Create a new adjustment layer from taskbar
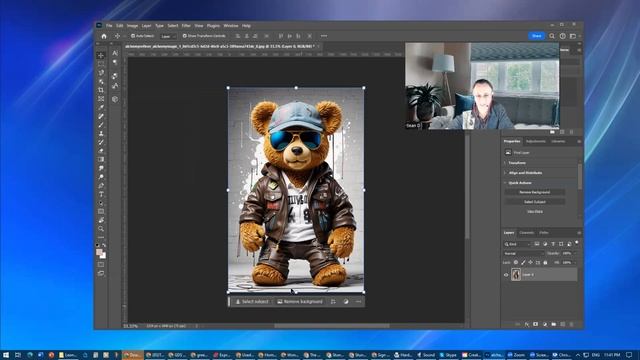The height and width of the screenshot is (360, 640). coord(346,302)
